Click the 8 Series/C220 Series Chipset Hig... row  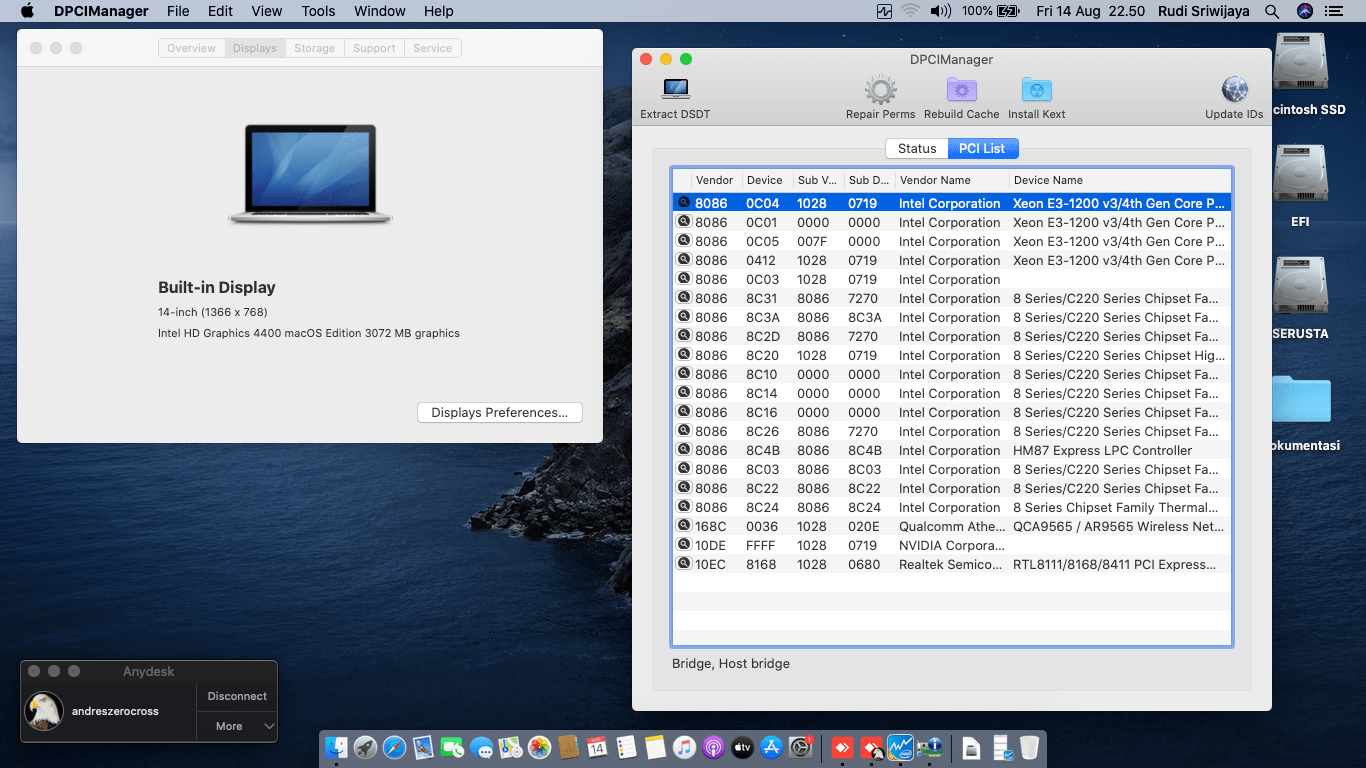[952, 355]
